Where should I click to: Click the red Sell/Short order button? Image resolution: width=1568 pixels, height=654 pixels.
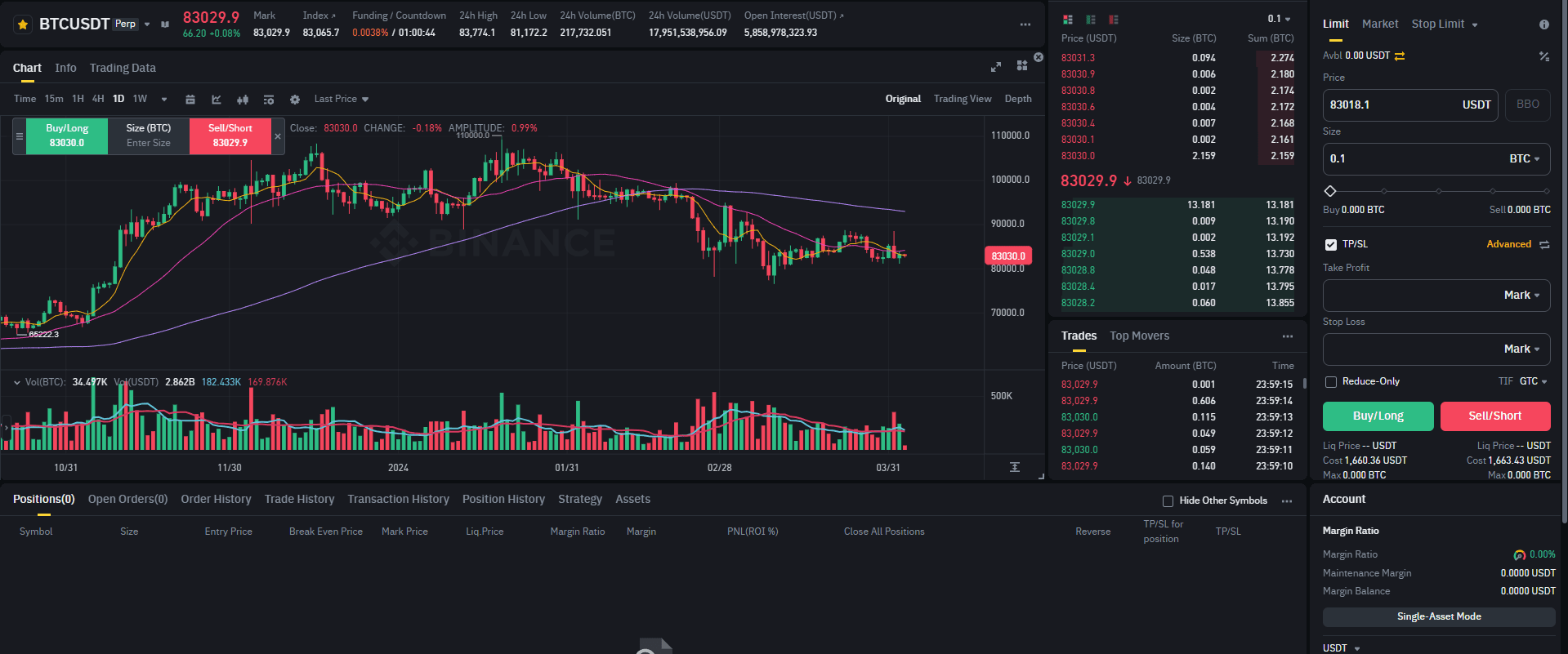1495,416
